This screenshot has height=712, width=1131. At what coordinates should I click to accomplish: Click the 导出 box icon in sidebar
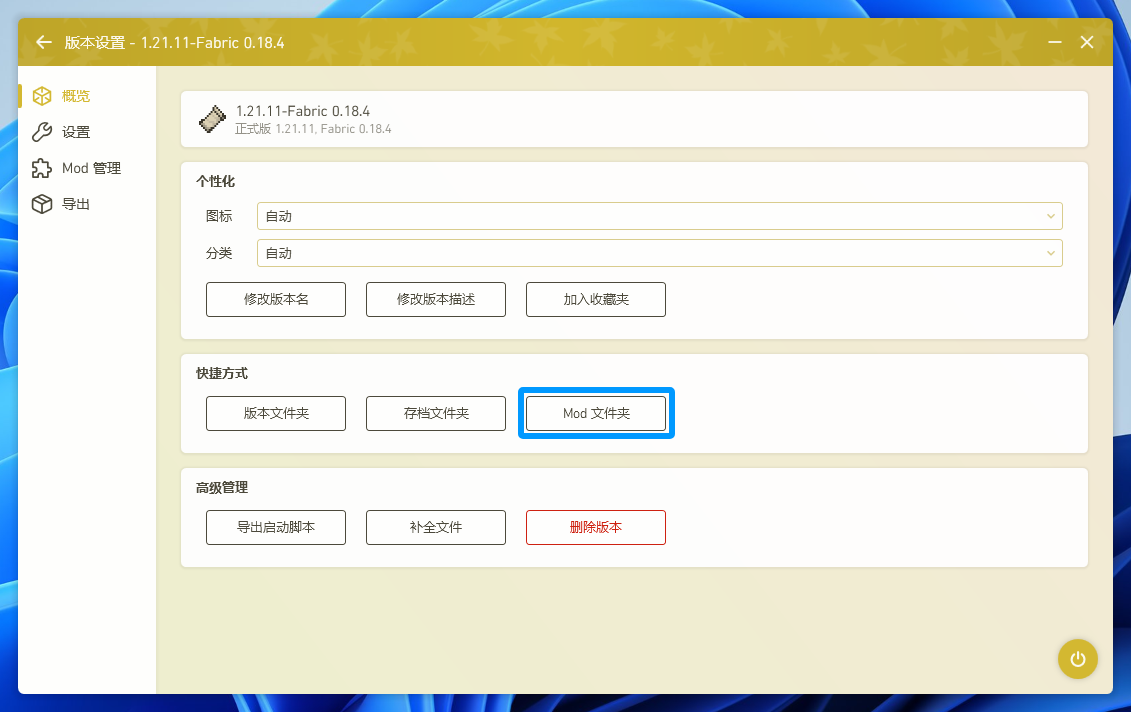pyautogui.click(x=42, y=204)
